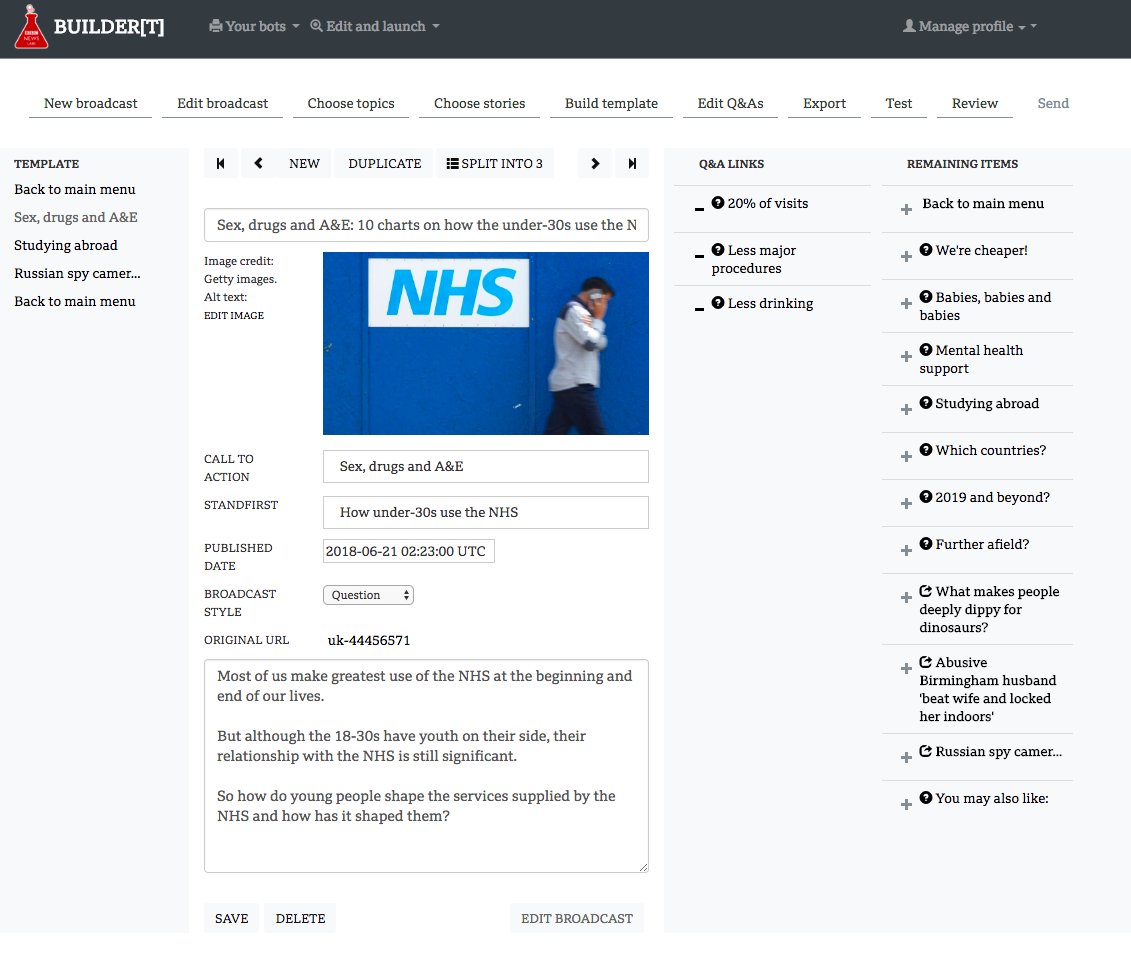
Task: Open the 'Your bots' dropdown menu
Action: click(254, 26)
